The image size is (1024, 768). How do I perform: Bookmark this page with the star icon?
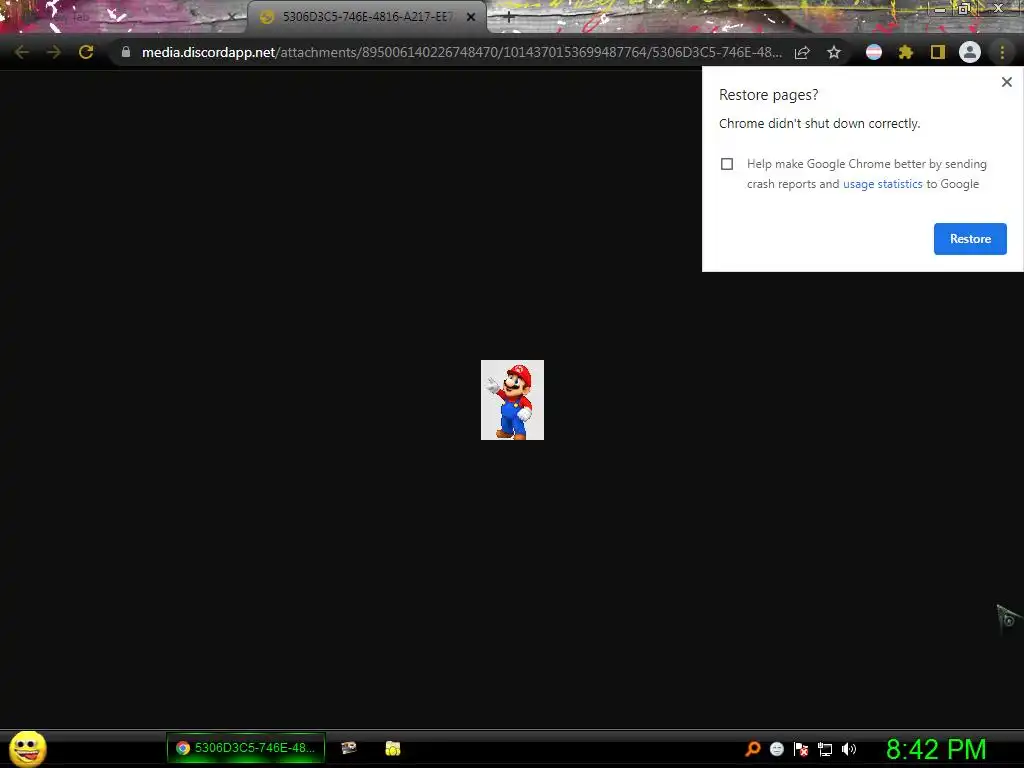coord(834,52)
